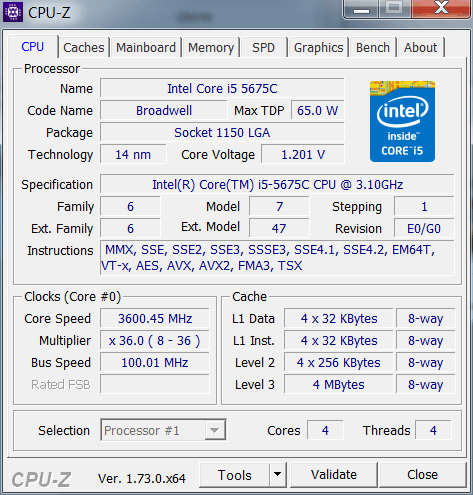Click the Name field Intel Core i5 5675C

(x=222, y=89)
